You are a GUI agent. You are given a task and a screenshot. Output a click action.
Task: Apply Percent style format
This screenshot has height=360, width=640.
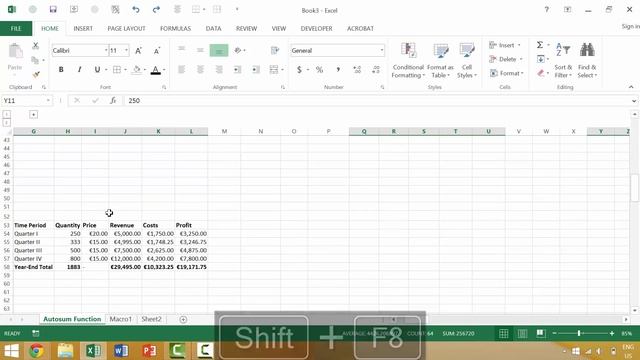tap(319, 70)
